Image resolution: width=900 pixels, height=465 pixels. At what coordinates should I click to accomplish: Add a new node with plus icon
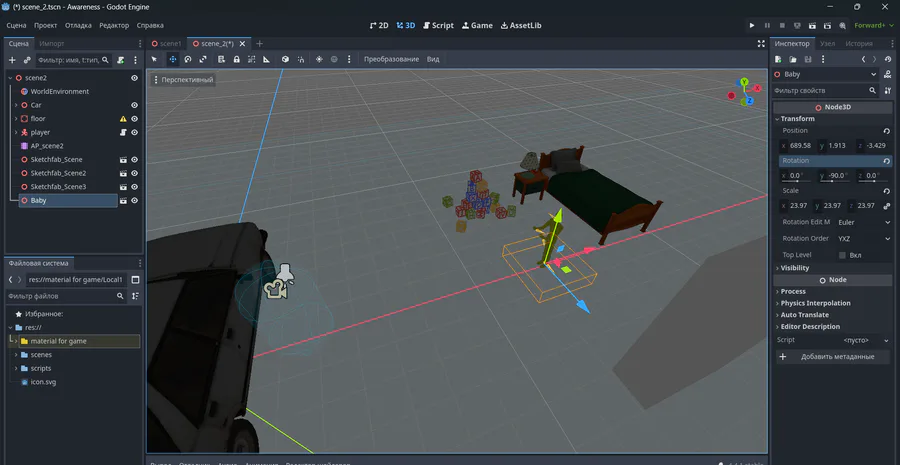pos(12,60)
